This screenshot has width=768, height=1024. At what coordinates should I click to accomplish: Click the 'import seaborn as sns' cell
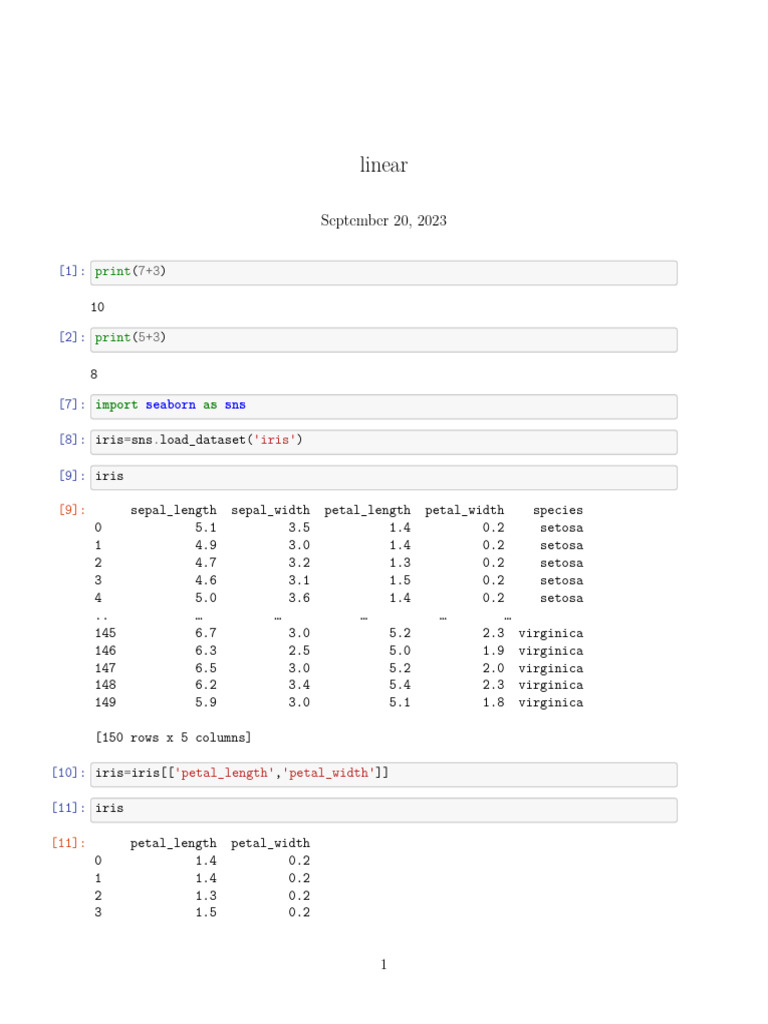pyautogui.click(x=383, y=406)
